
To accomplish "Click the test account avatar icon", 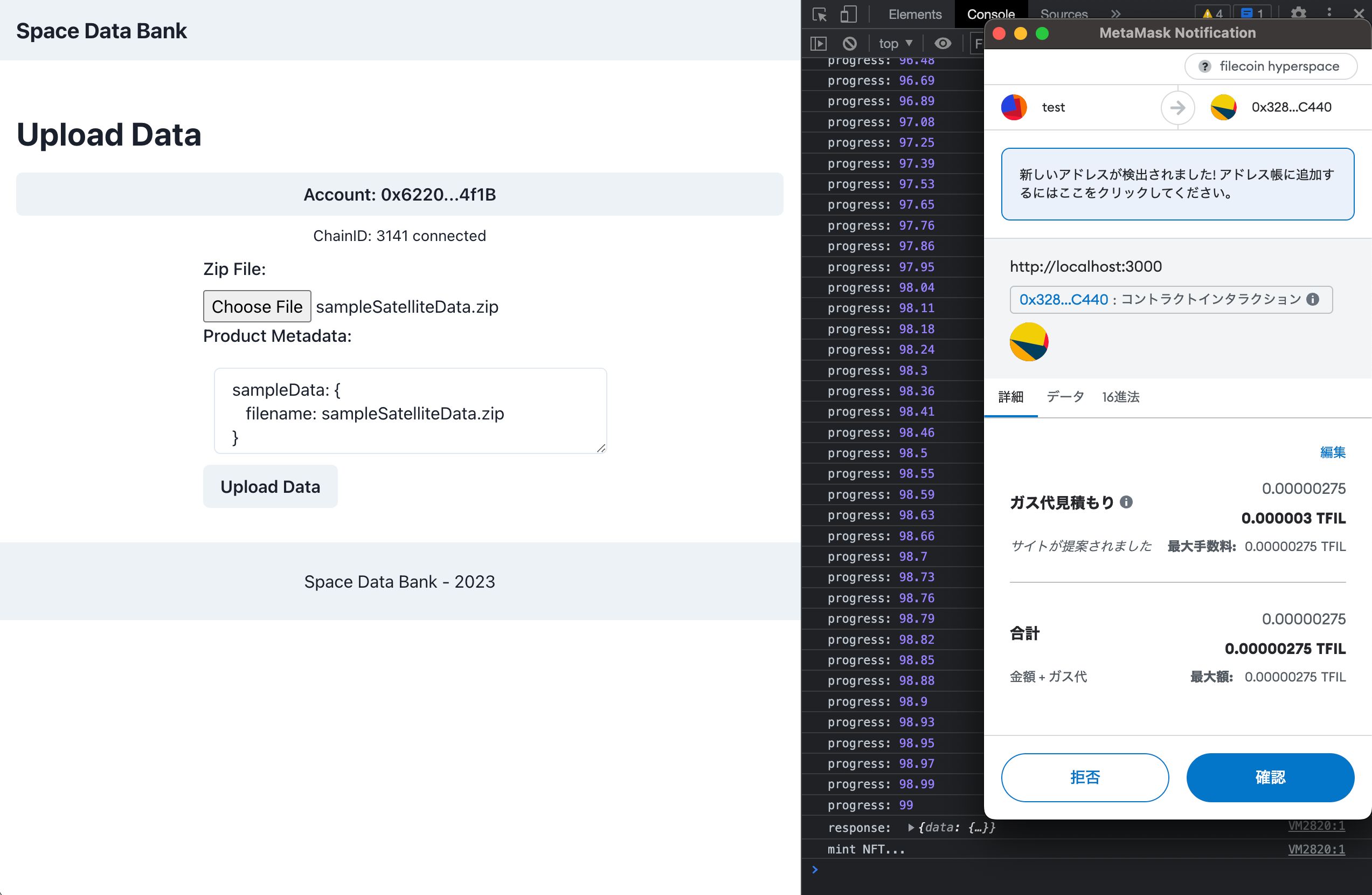I will pos(1014,107).
